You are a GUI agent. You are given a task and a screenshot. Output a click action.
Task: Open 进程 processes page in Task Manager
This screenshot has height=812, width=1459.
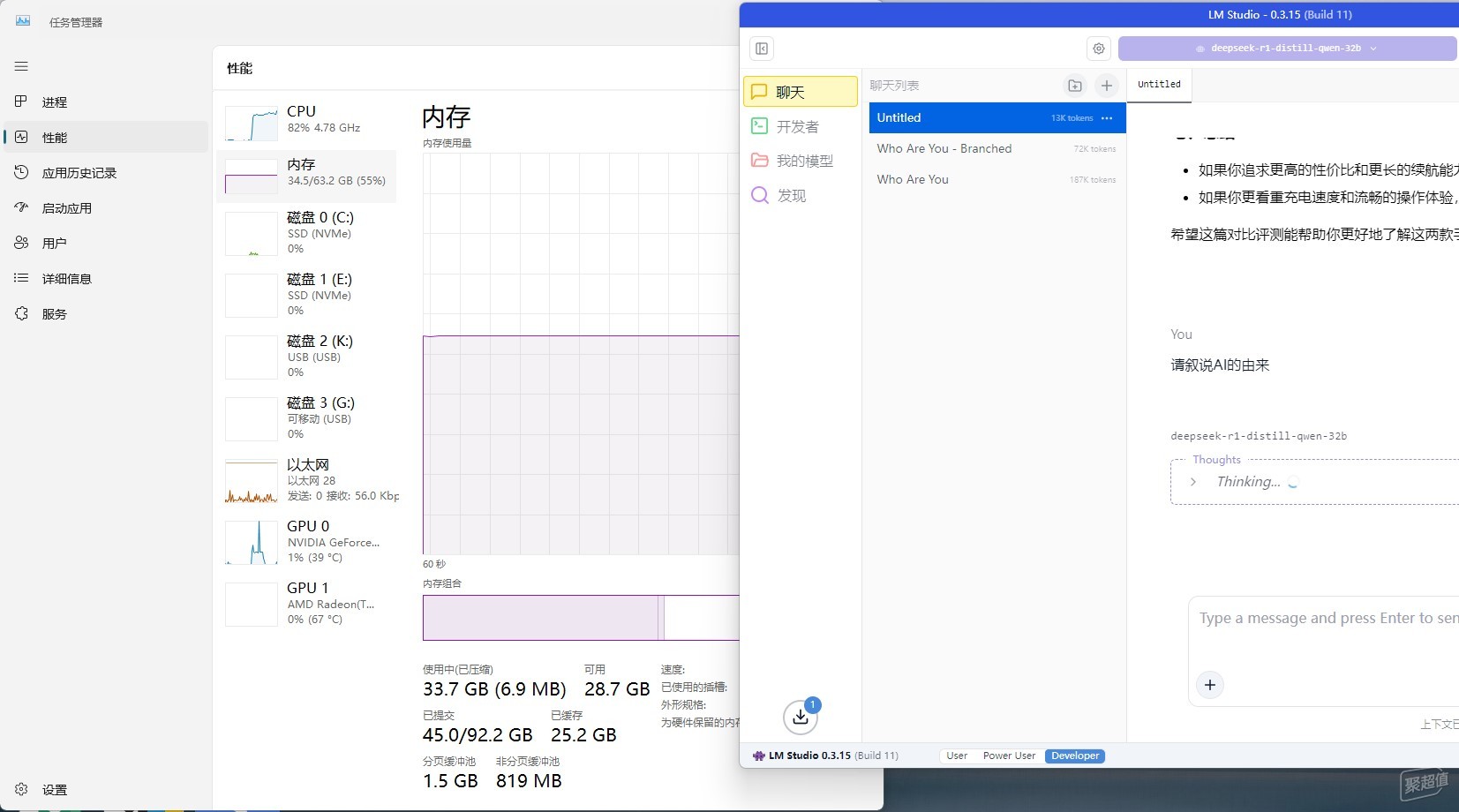point(106,102)
